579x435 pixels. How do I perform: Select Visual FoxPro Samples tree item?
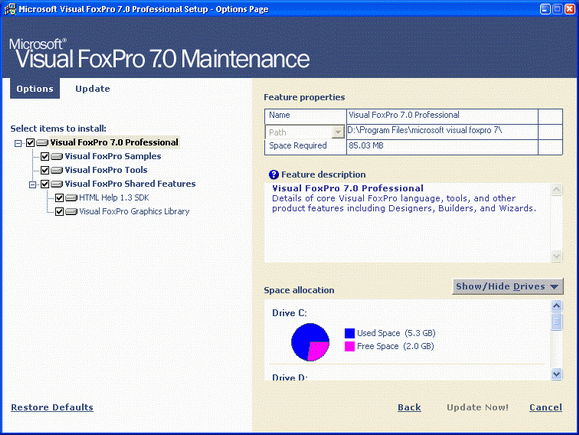coord(113,156)
